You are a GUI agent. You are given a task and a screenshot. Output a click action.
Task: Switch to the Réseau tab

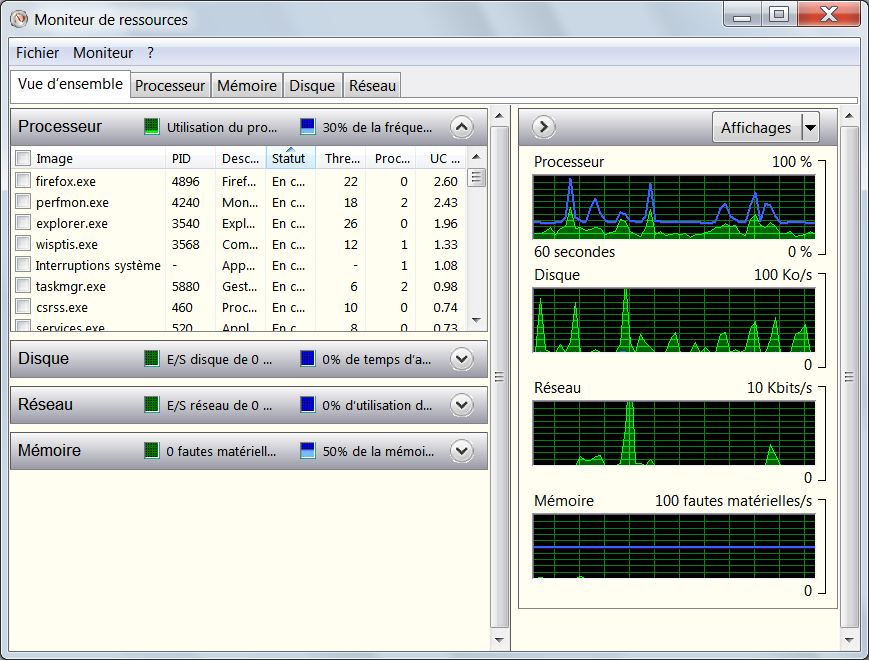(372, 86)
